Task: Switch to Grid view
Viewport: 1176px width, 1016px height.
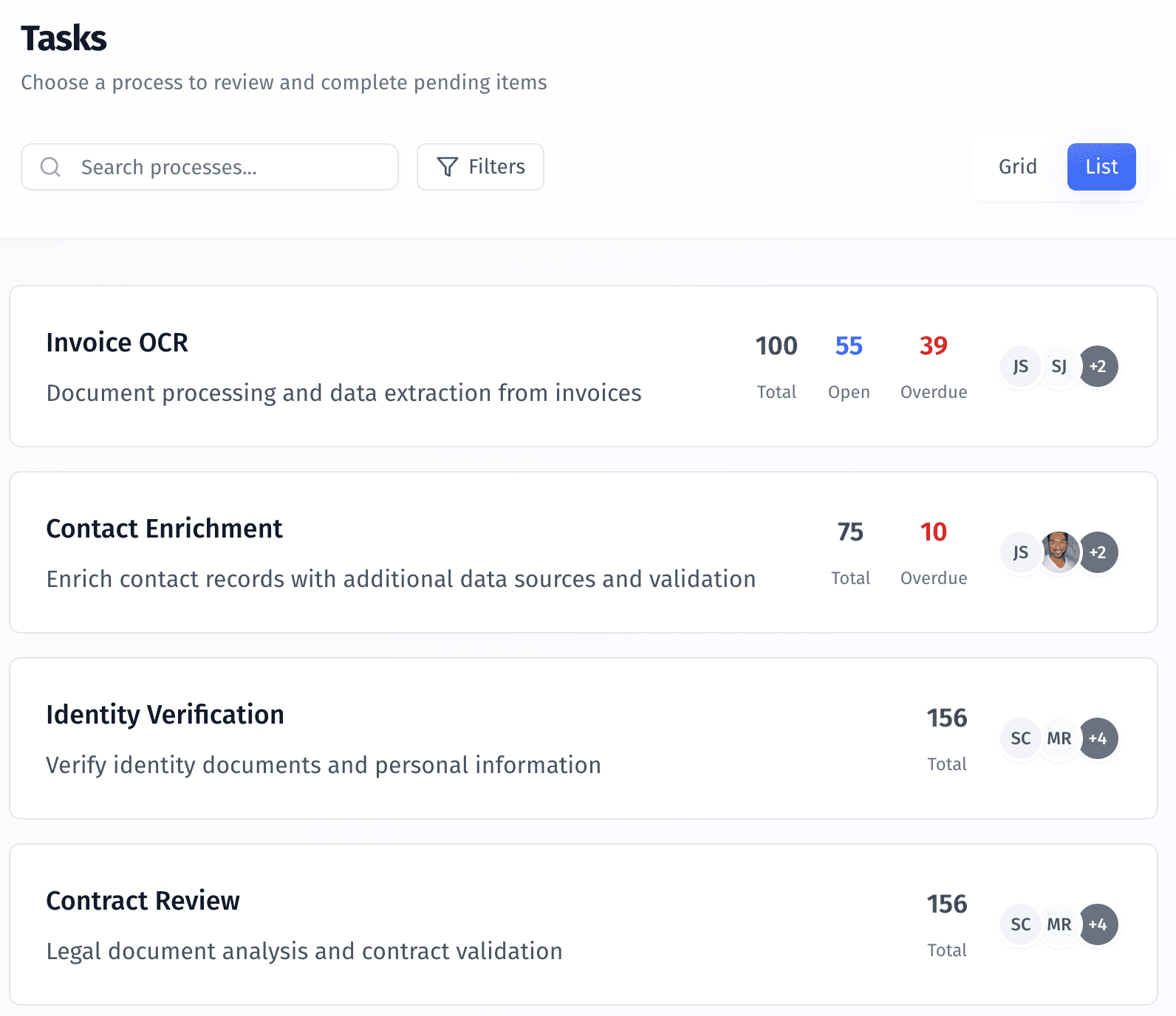Action: [1017, 167]
